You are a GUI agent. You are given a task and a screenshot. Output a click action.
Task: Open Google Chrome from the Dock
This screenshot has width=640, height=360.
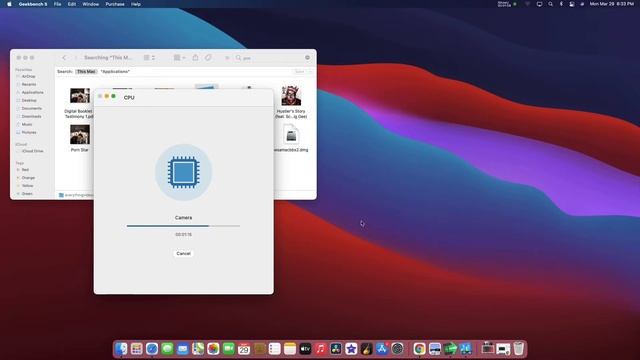[x=419, y=349]
